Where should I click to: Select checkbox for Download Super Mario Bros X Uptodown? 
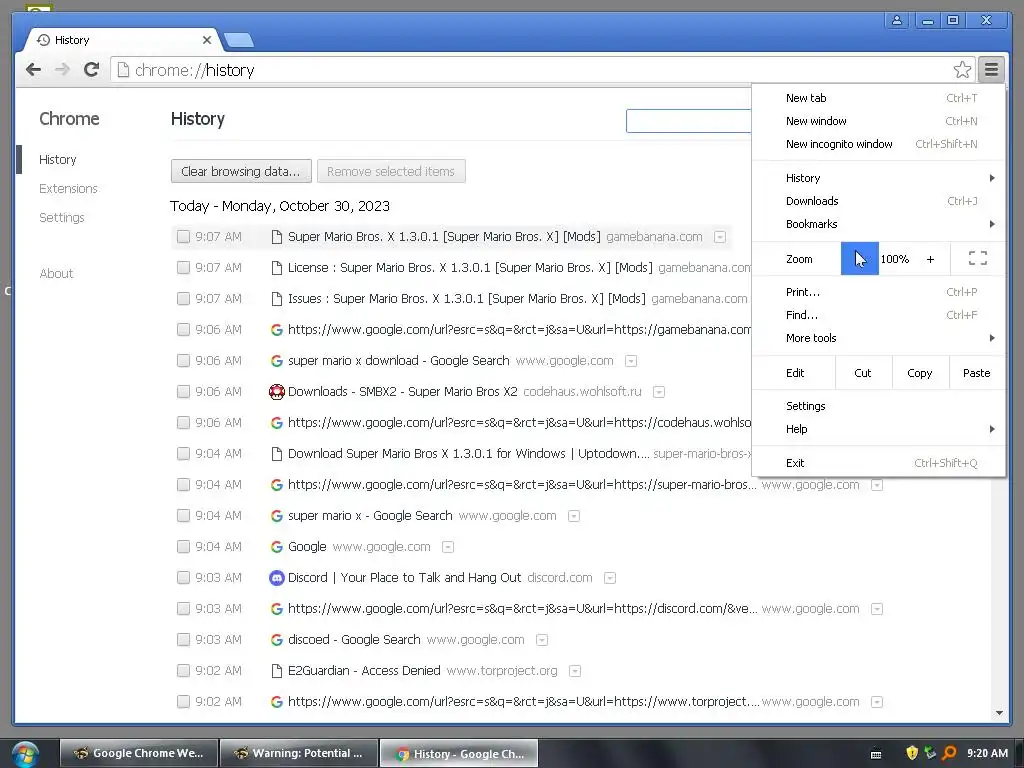pos(184,454)
